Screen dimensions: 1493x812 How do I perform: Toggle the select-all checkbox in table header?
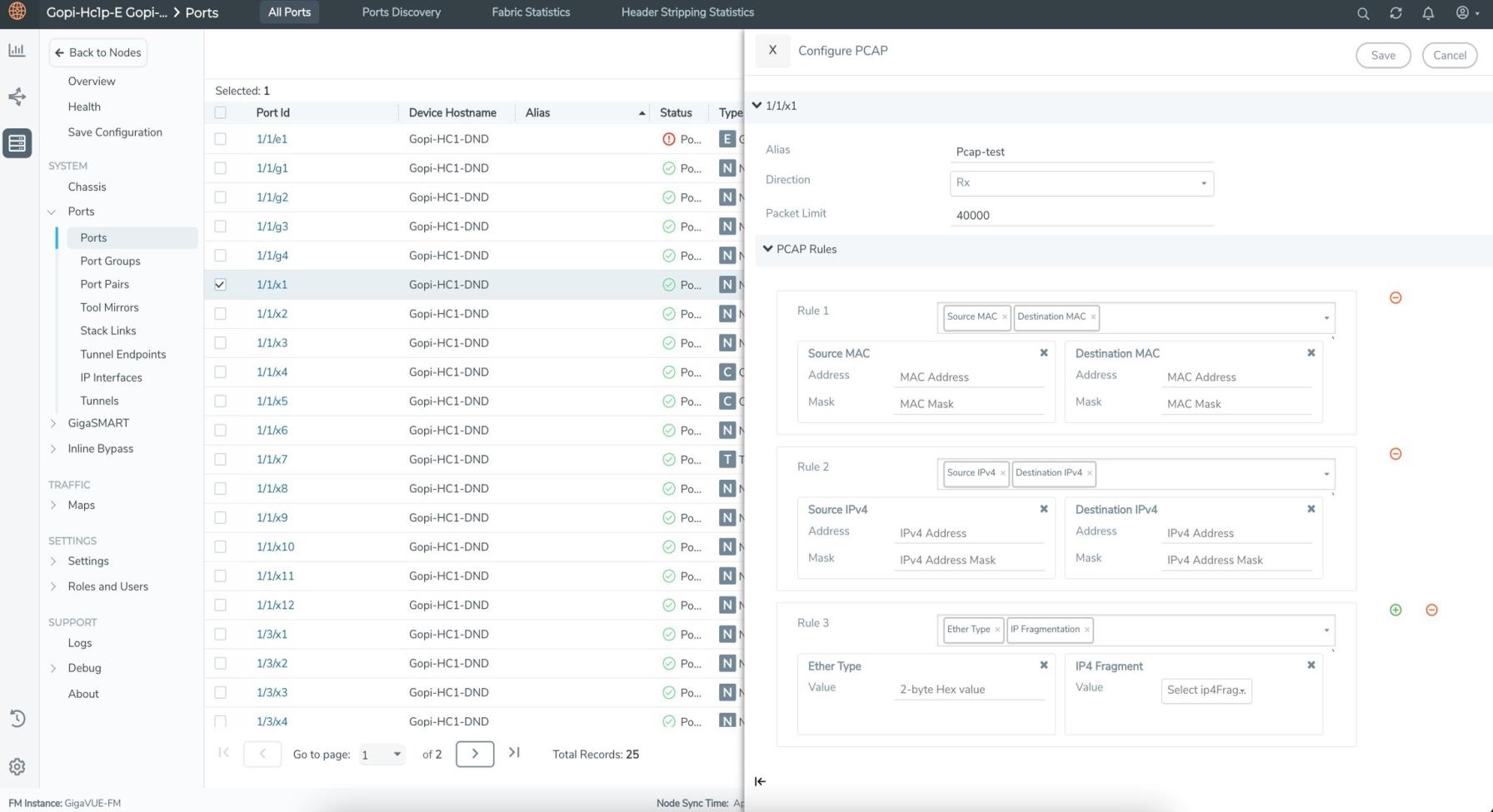pos(220,113)
